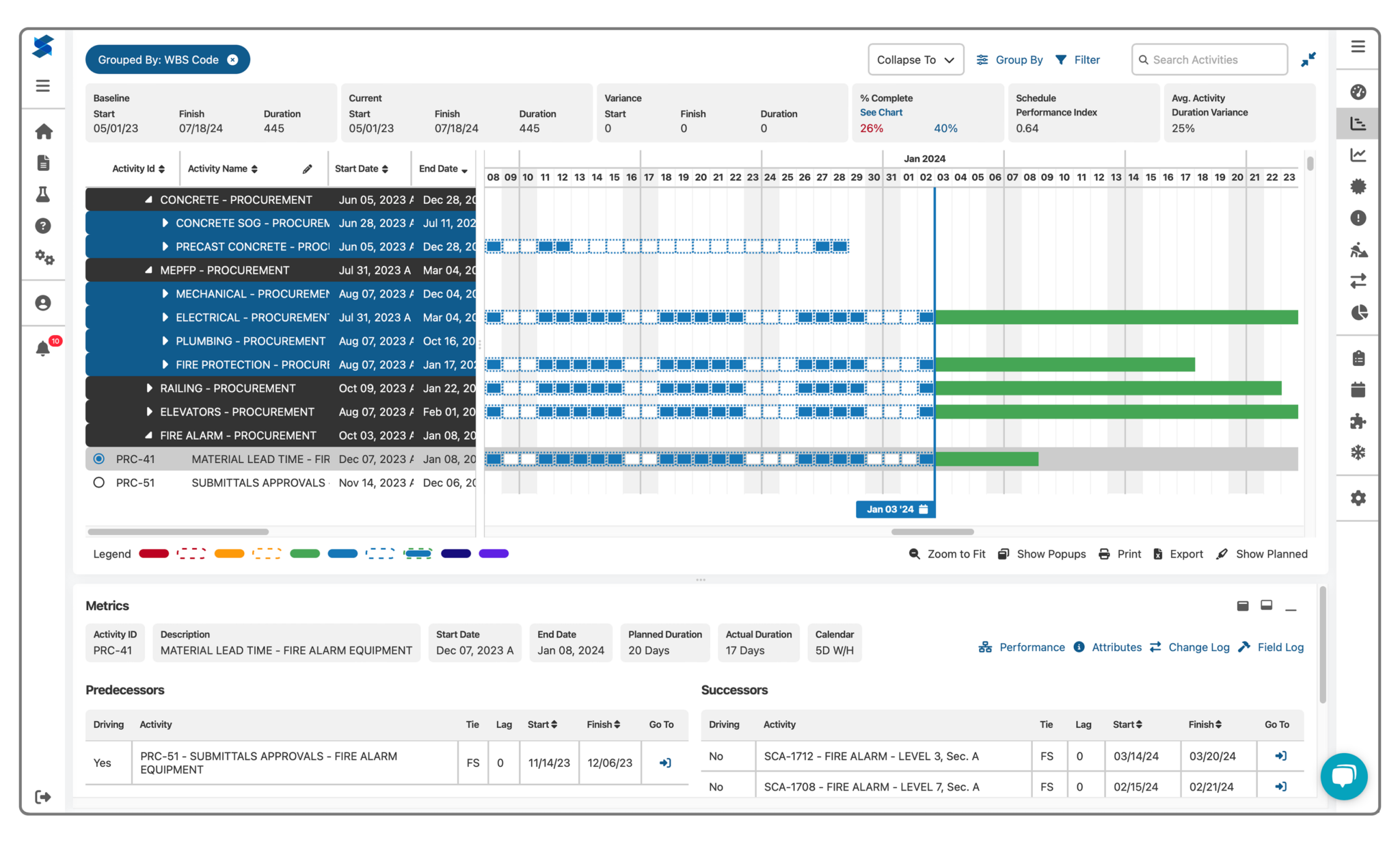
Task: Click the notifications bell with badge 10
Action: coord(43,347)
